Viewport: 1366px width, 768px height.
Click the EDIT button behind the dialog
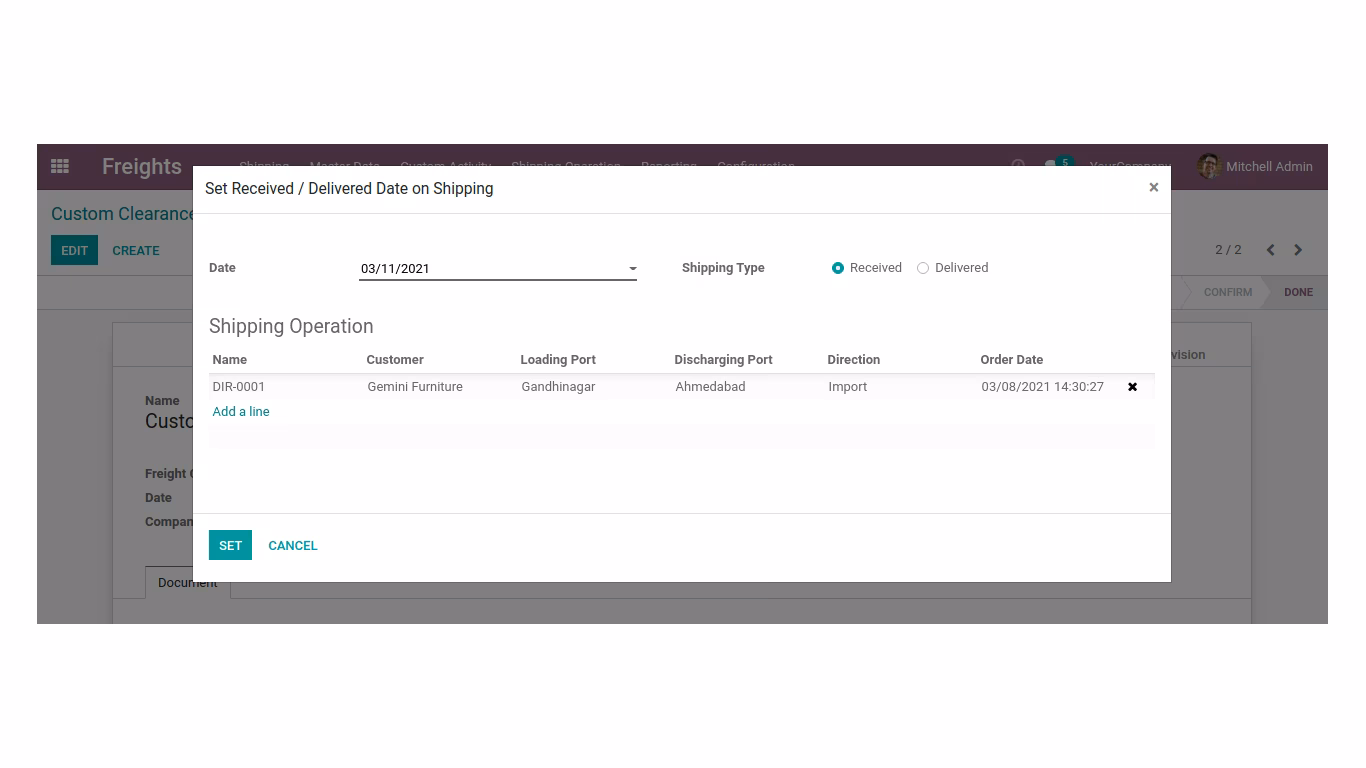click(x=75, y=250)
